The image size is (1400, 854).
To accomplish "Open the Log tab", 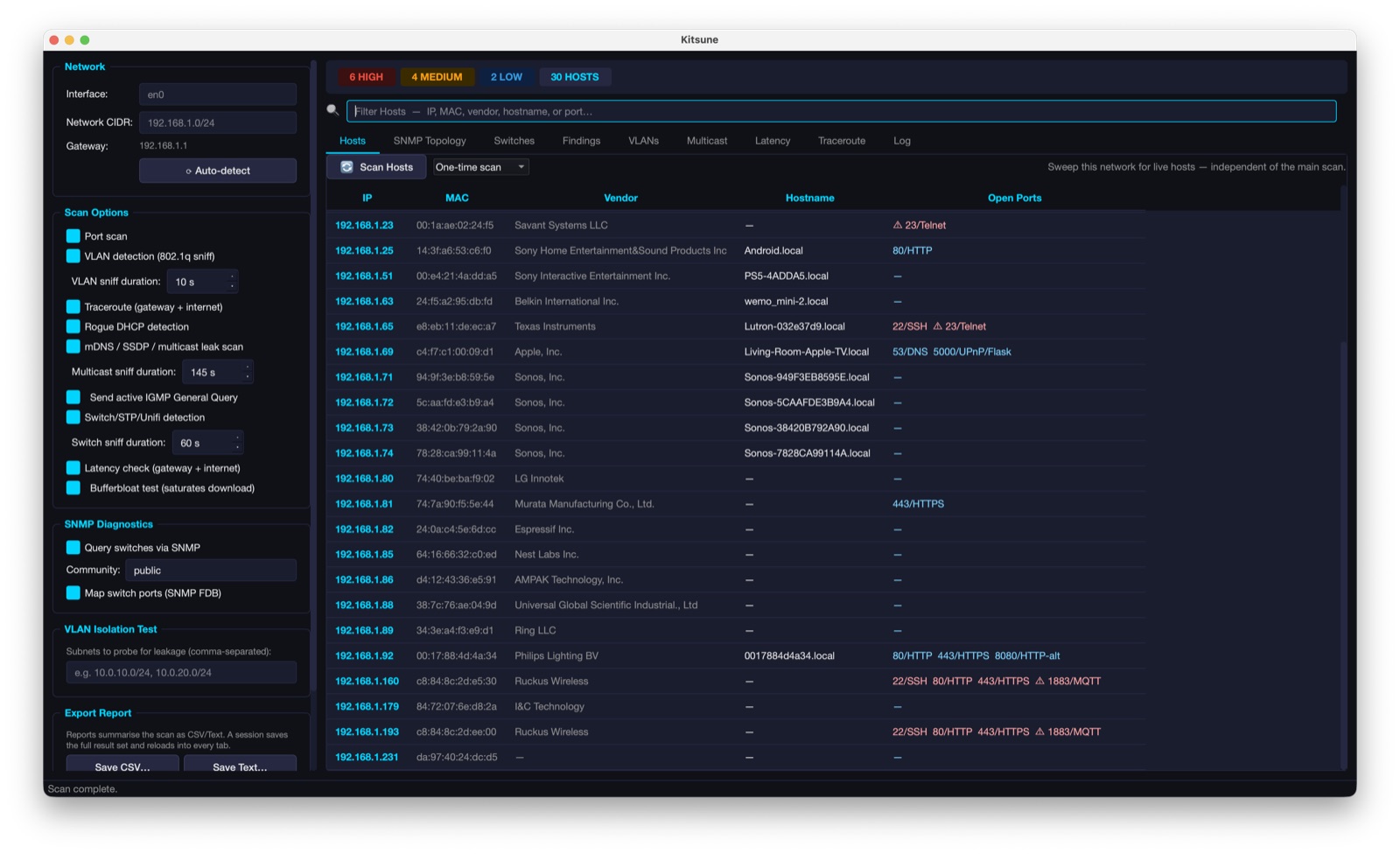I will tap(902, 141).
